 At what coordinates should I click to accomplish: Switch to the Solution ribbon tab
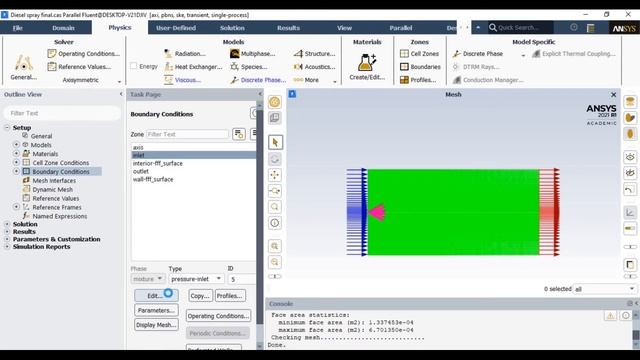tap(232, 28)
